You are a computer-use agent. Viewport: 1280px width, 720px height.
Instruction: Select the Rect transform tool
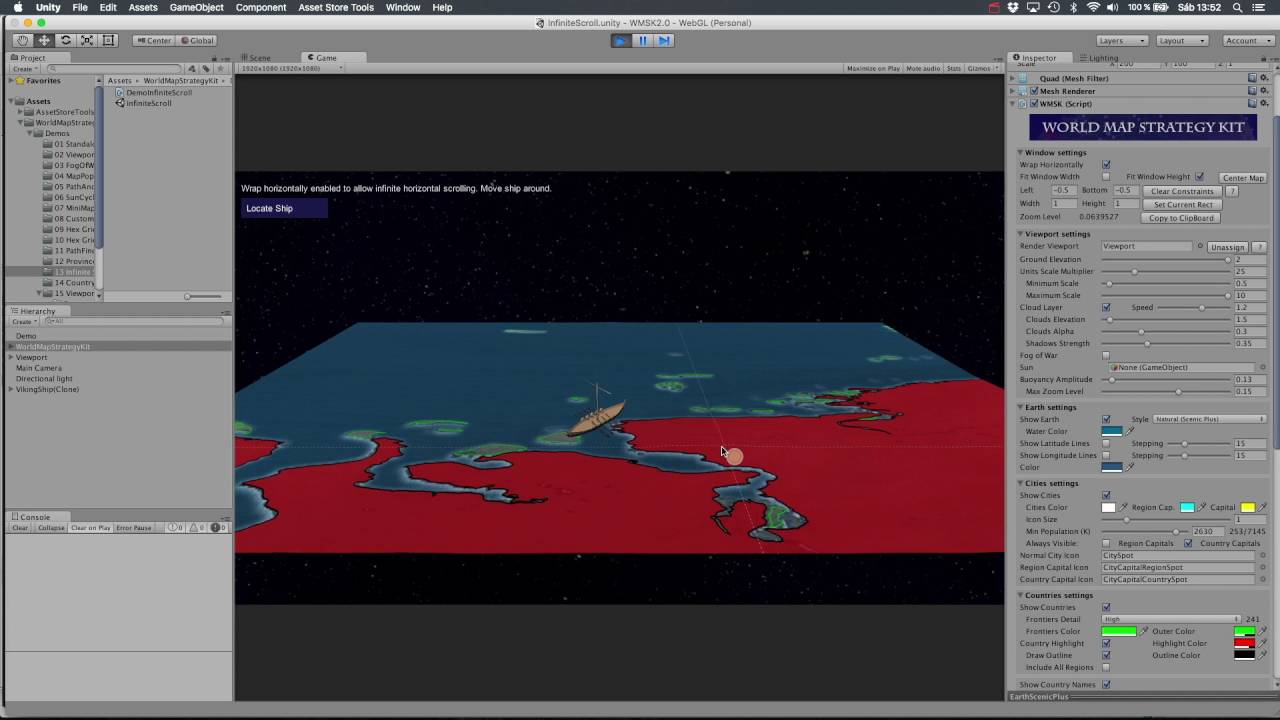pos(108,41)
